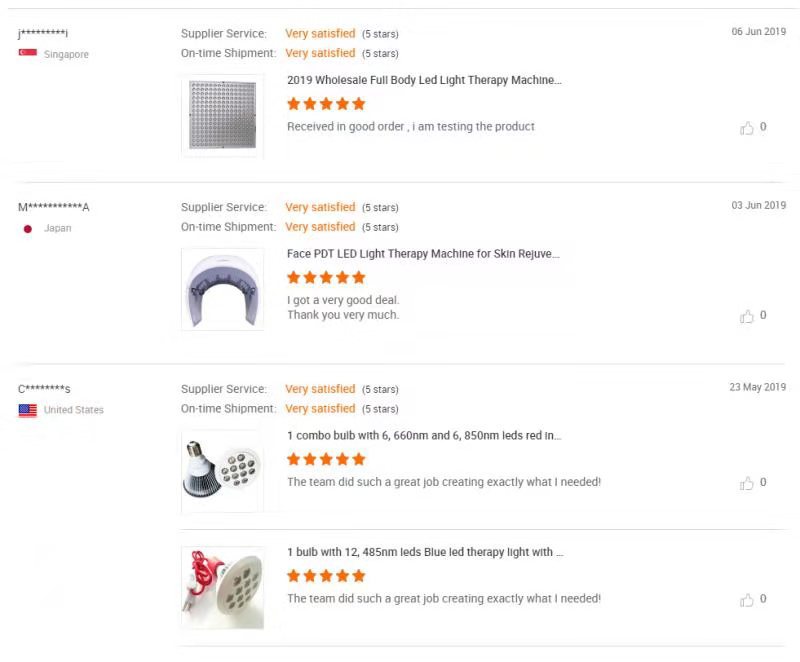Image resolution: width=800 pixels, height=662 pixels.
Task: Open '2019 Wholesale Full Body Led Light' link
Action: (x=424, y=80)
